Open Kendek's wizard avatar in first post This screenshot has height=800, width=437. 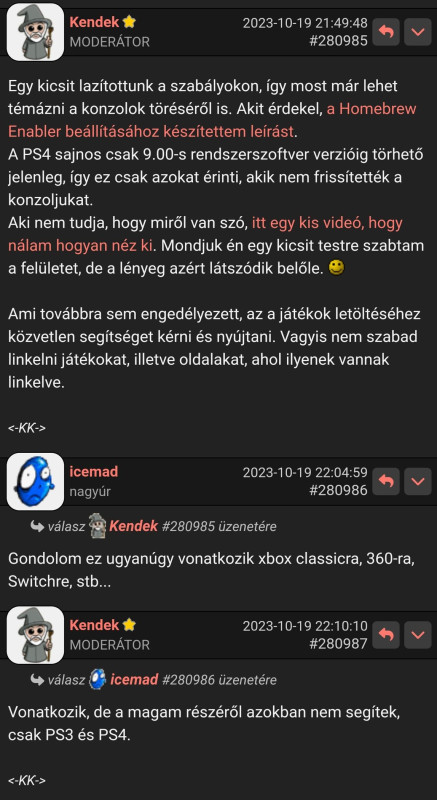(x=35, y=32)
